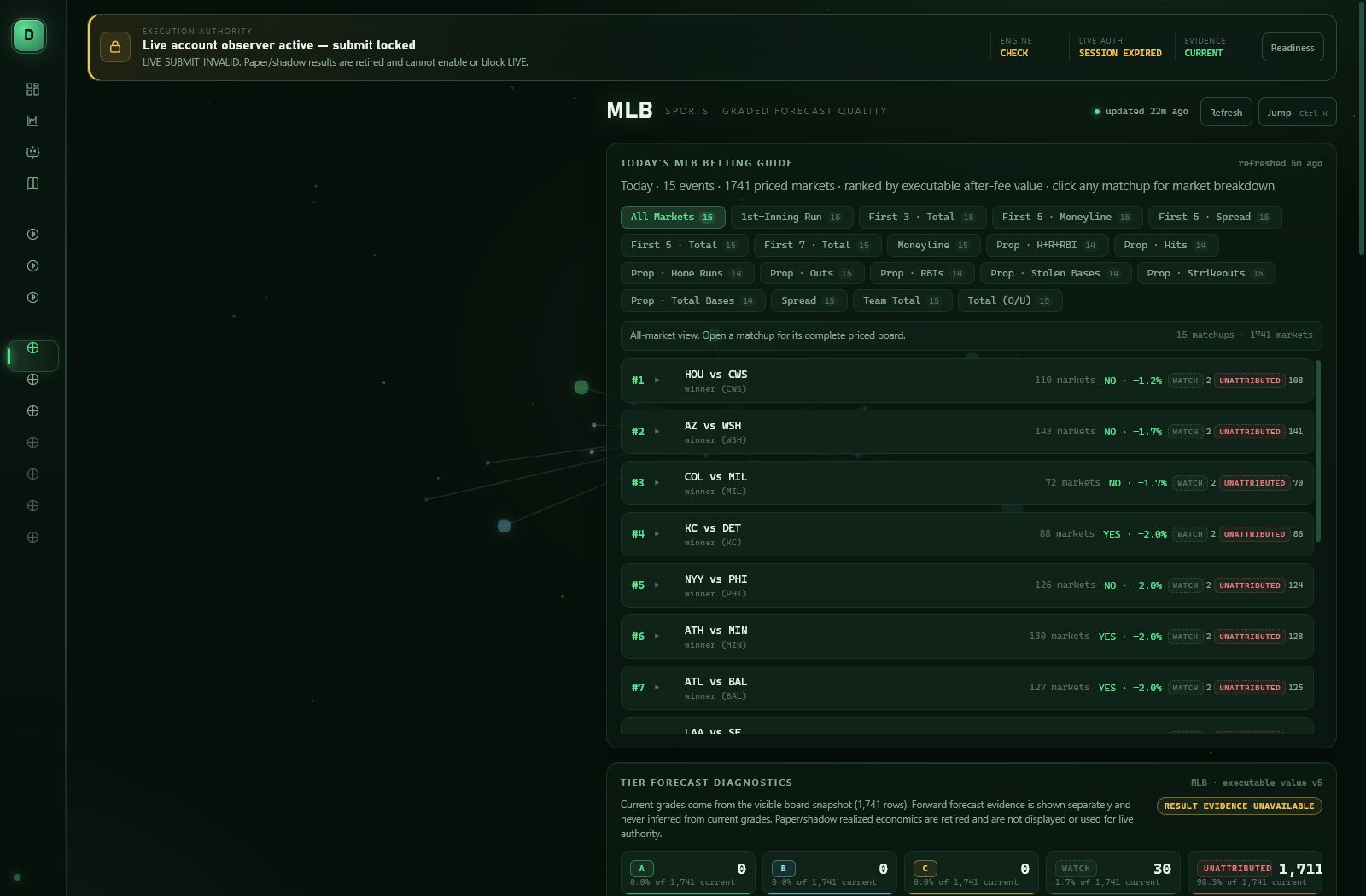Expand the #6 ATH vs MIN matchup

point(966,637)
